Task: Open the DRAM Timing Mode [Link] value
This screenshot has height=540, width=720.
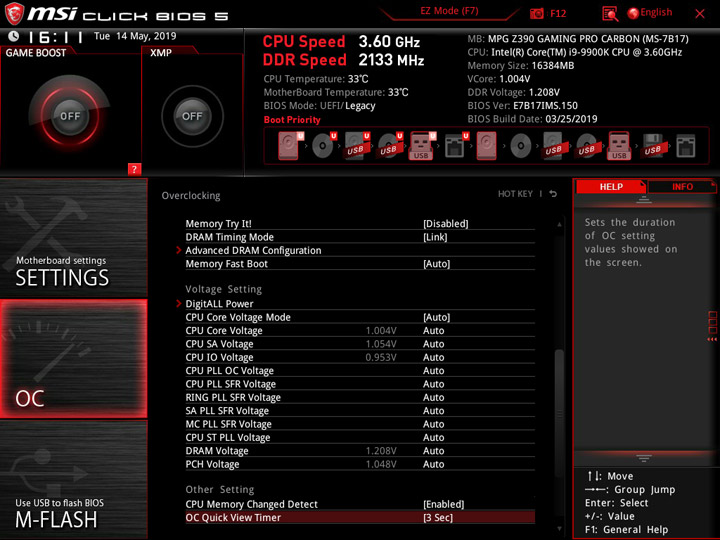Action: point(435,237)
